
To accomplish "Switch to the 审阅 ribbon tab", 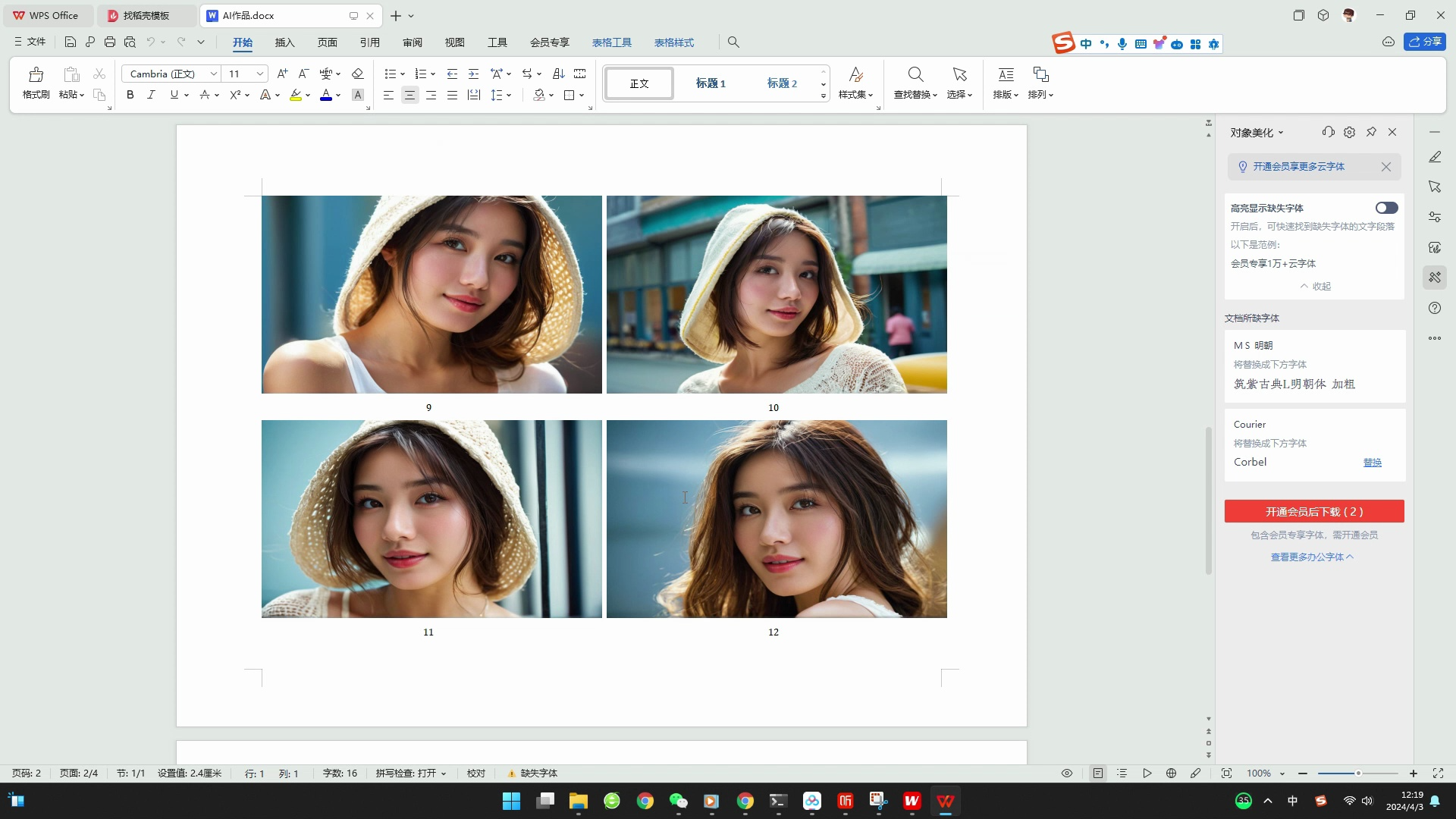I will pos(413,42).
